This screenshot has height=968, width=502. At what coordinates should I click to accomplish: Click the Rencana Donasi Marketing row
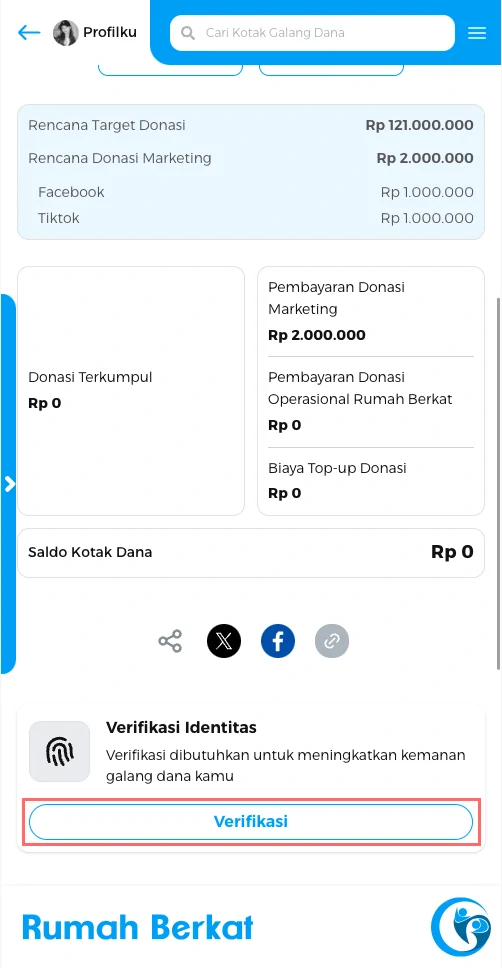click(251, 158)
